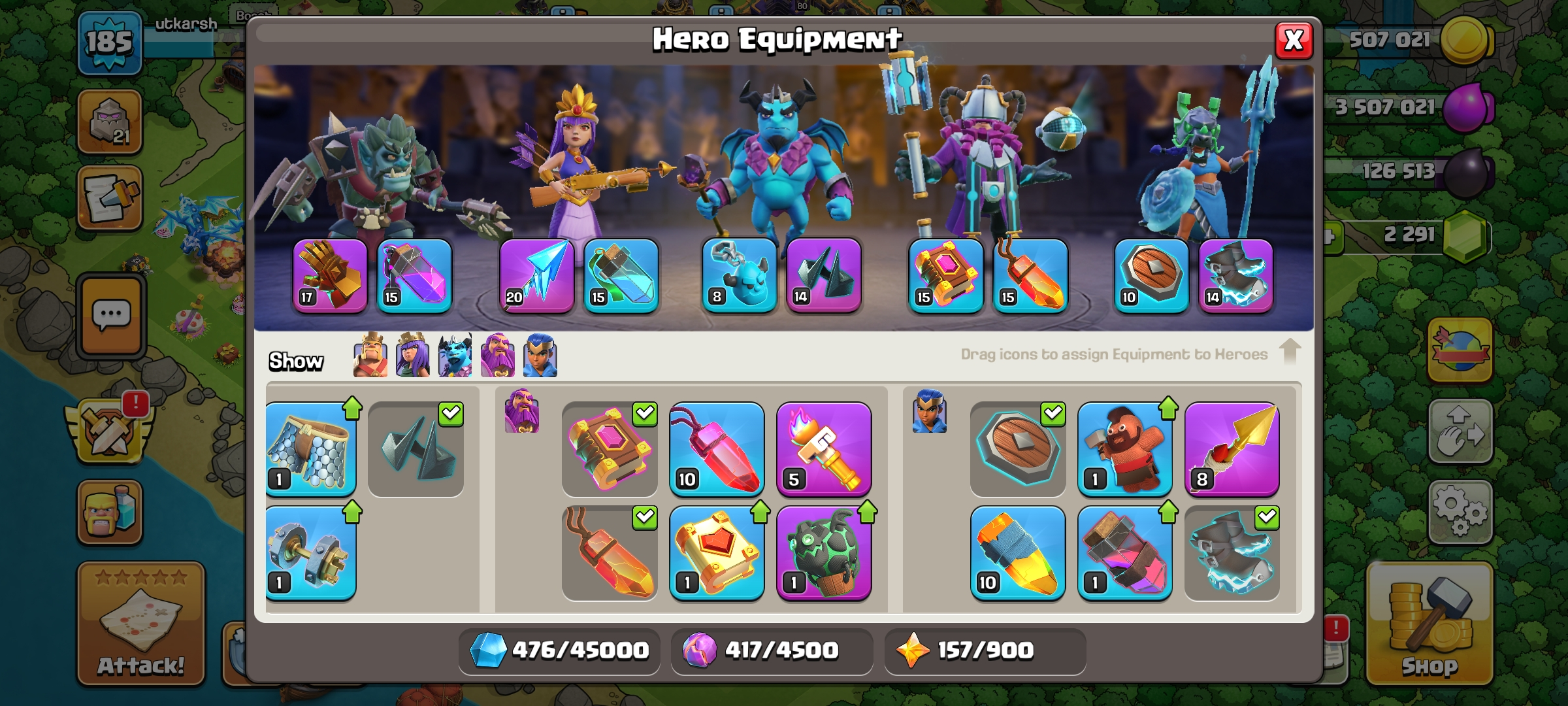Filter equipment by Minion Prince portrait
Screen dimensions: 1568x706
(x=455, y=356)
